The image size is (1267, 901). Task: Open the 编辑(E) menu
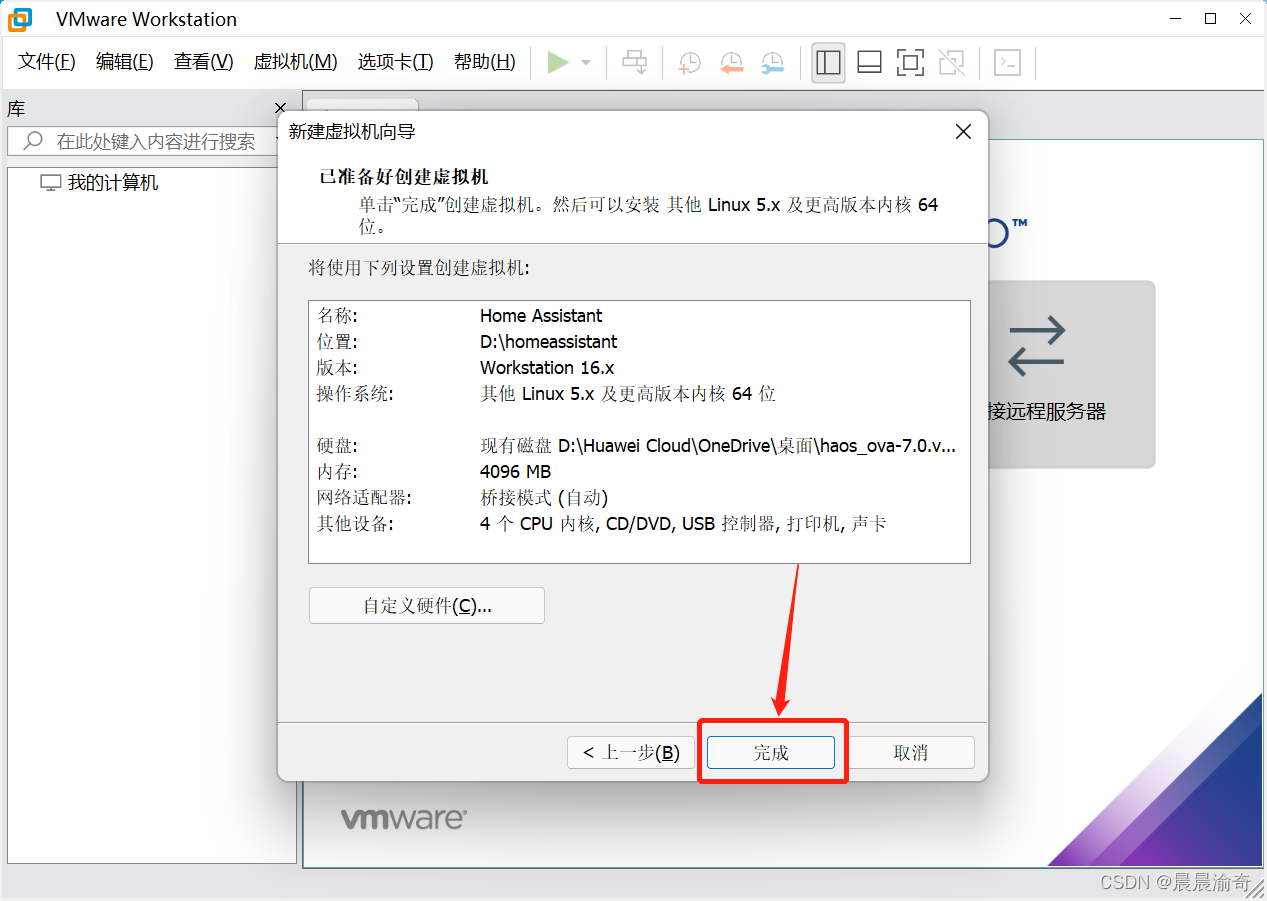tap(125, 62)
